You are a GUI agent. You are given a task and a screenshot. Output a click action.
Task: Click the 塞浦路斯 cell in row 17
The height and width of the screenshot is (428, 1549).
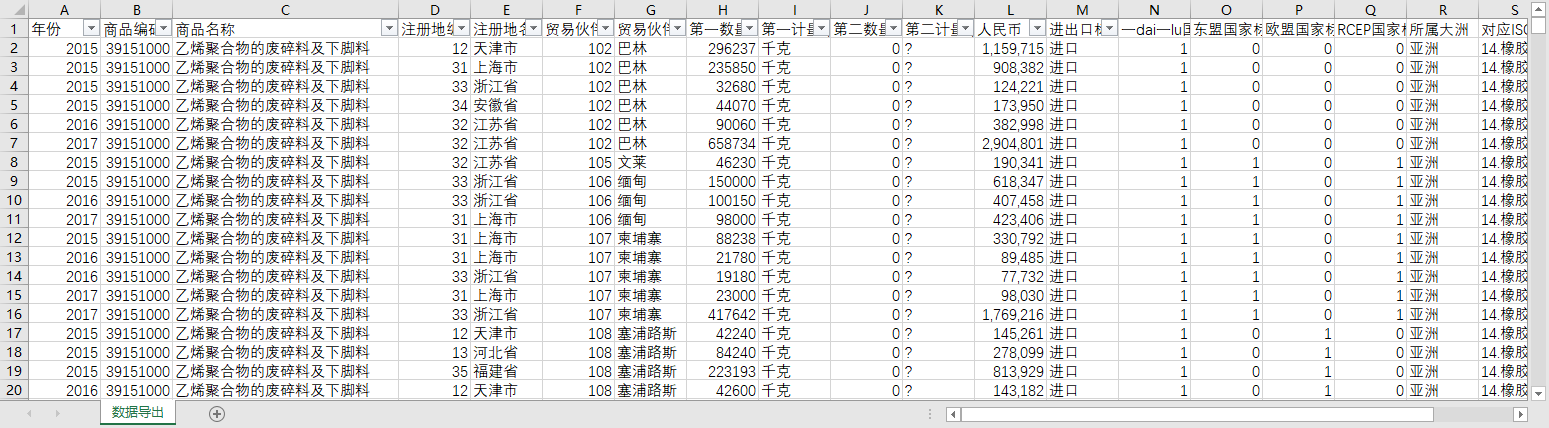click(x=651, y=333)
